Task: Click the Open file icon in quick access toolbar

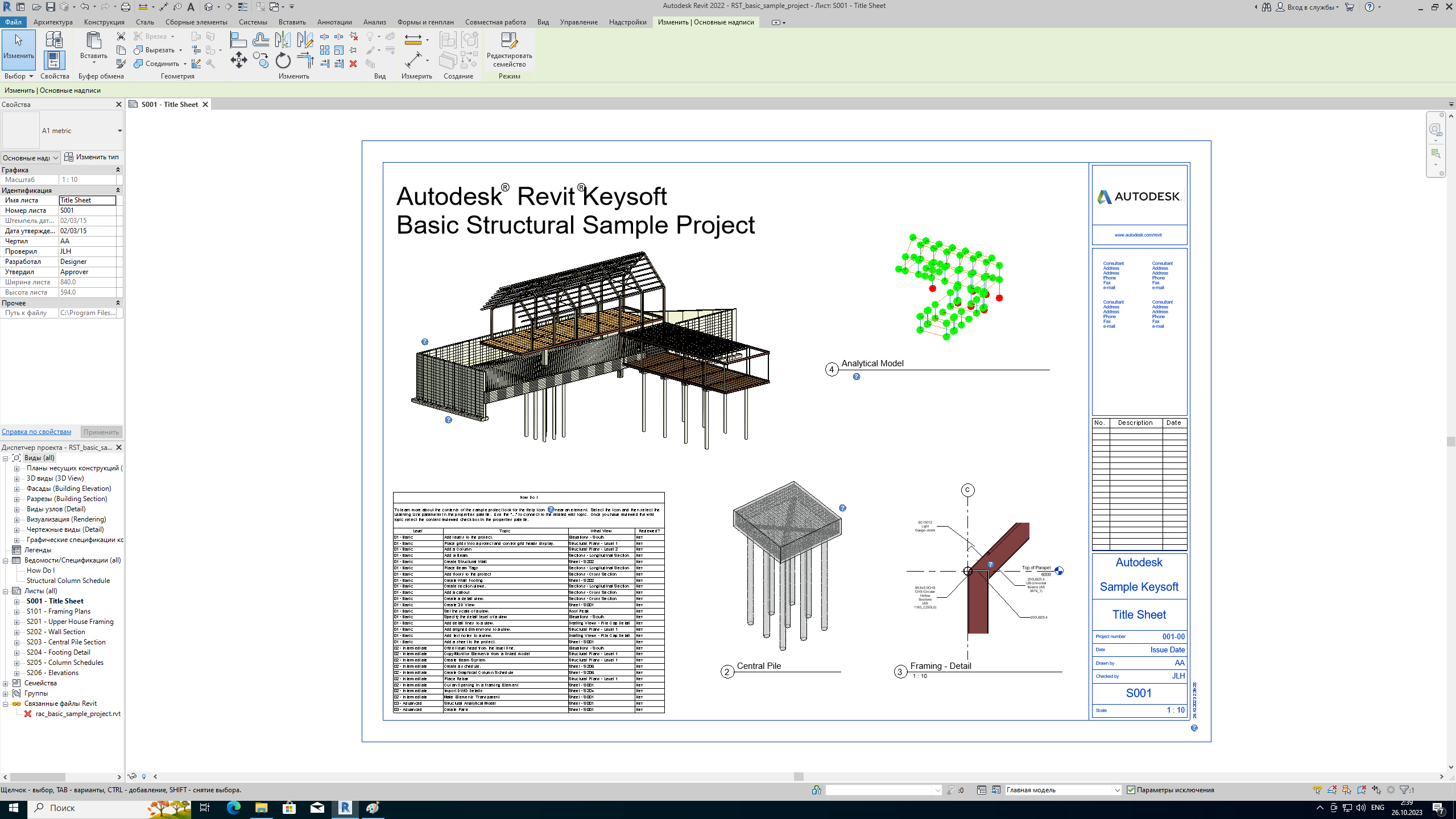Action: 36,7
